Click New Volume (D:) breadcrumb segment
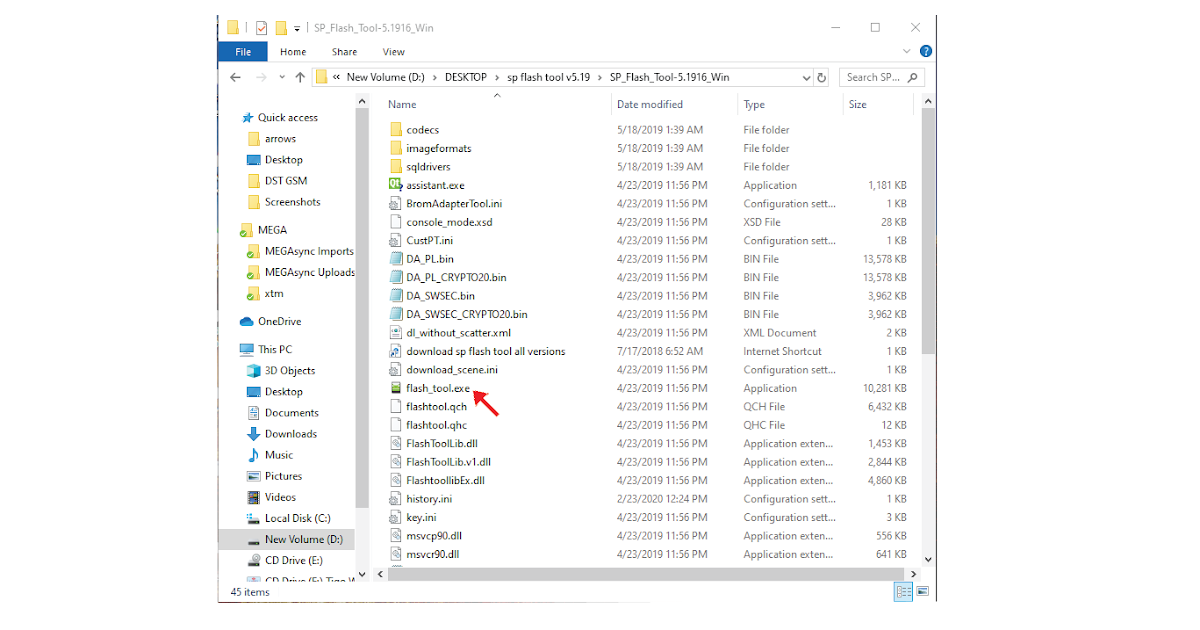 (385, 77)
